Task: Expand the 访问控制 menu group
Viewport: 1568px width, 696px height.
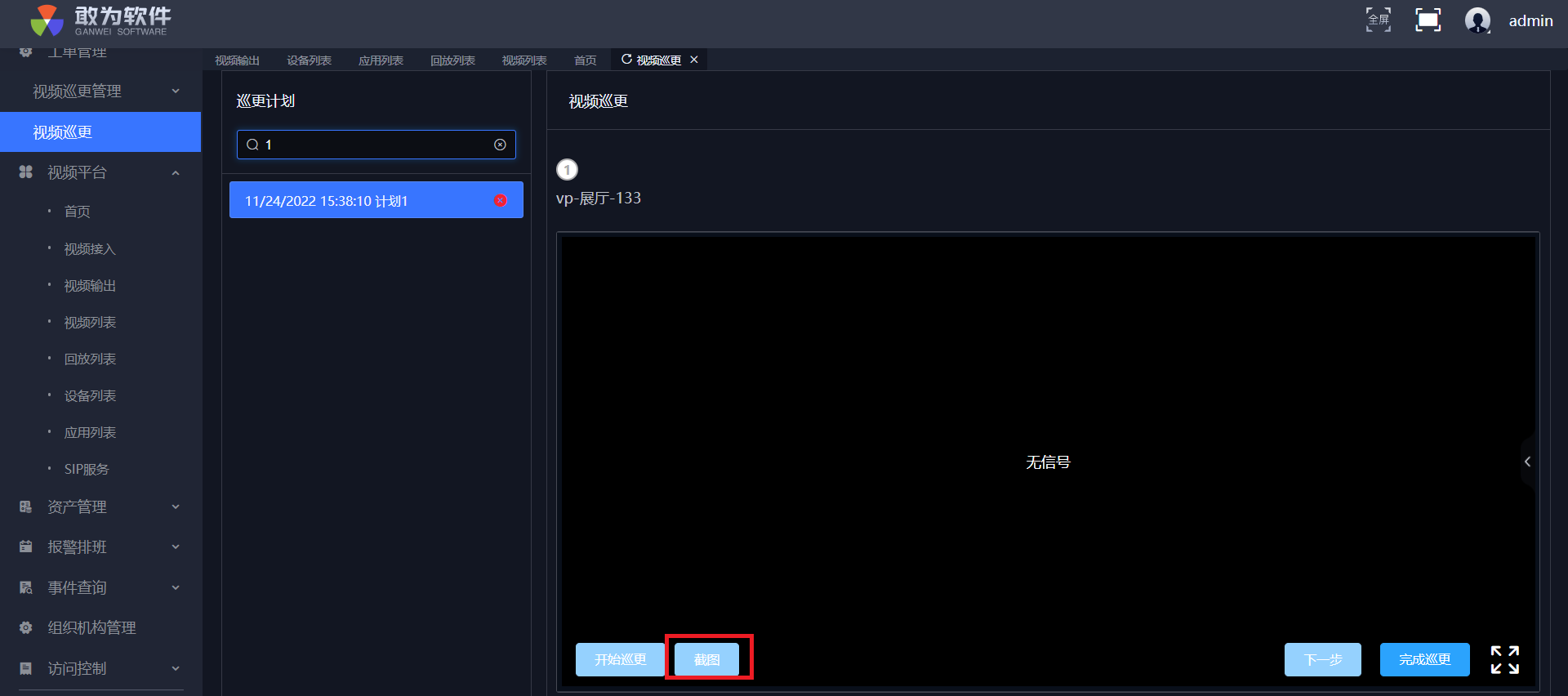Action: [176, 668]
